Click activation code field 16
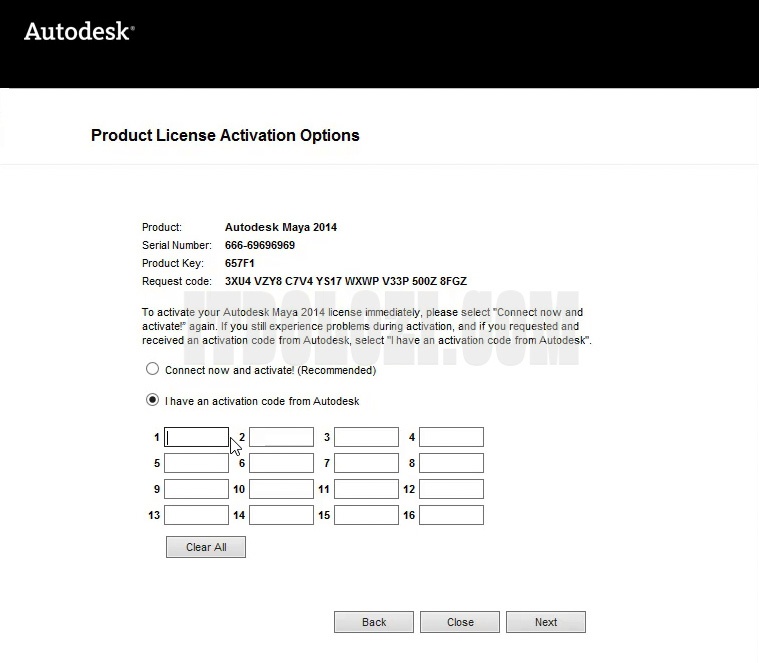Screen dimensions: 759x663 point(451,515)
